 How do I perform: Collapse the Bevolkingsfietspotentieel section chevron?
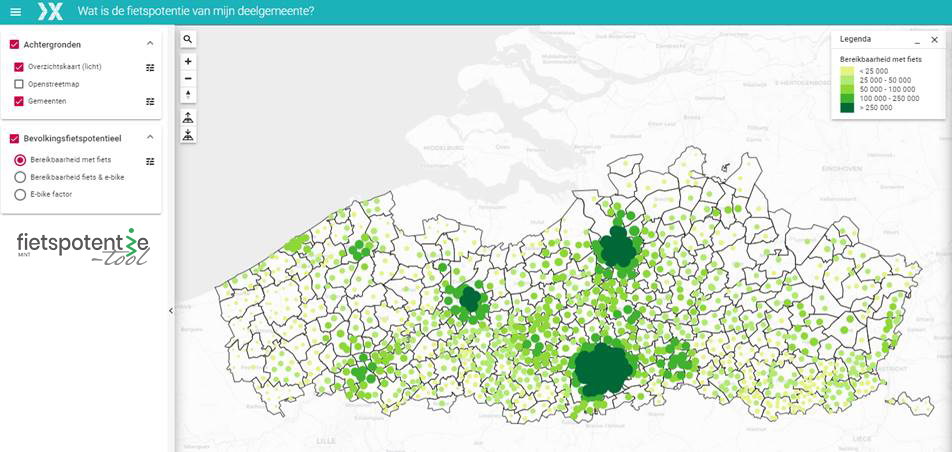(x=150, y=138)
